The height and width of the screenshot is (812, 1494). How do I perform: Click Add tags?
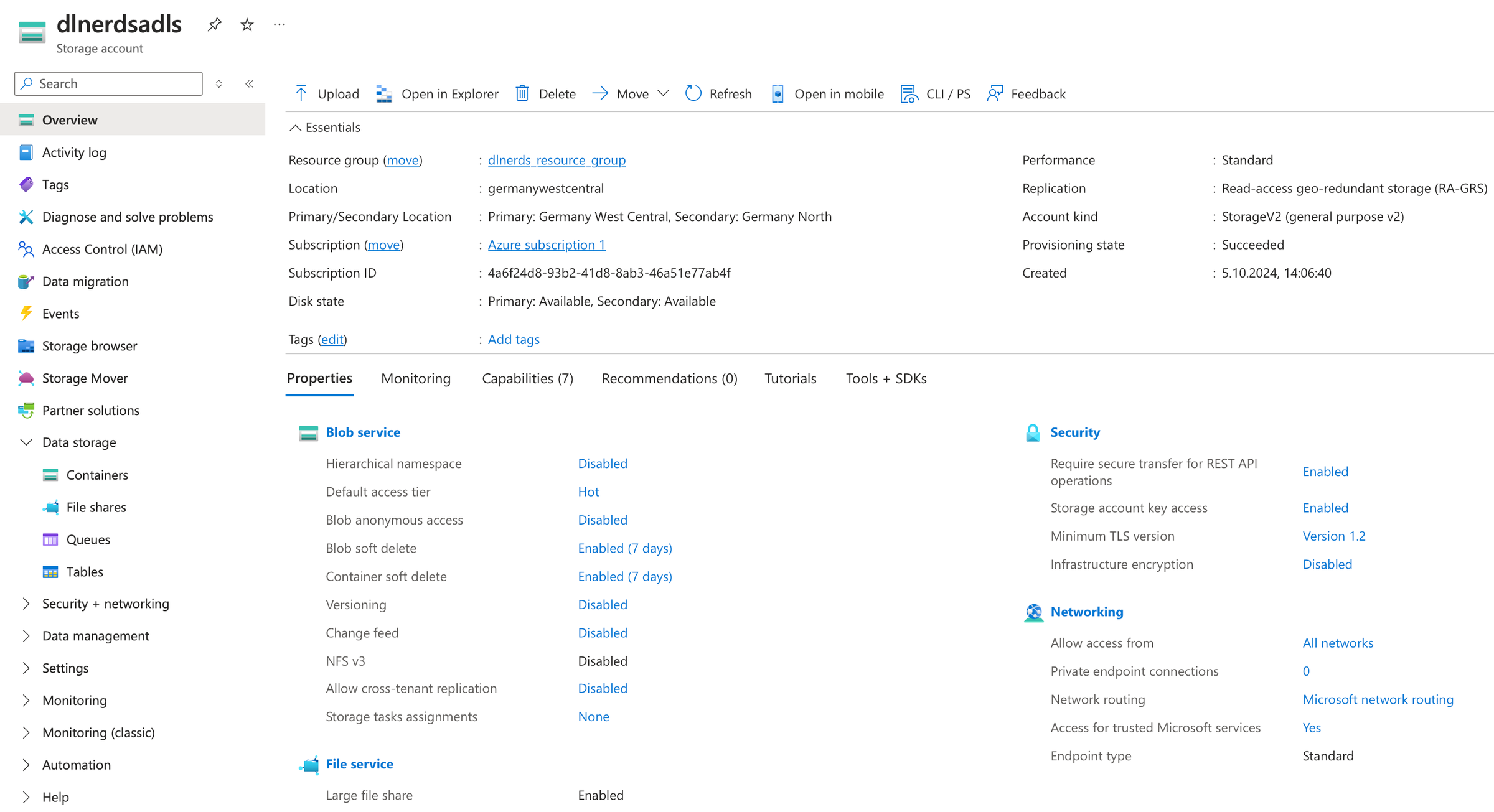[x=513, y=339]
